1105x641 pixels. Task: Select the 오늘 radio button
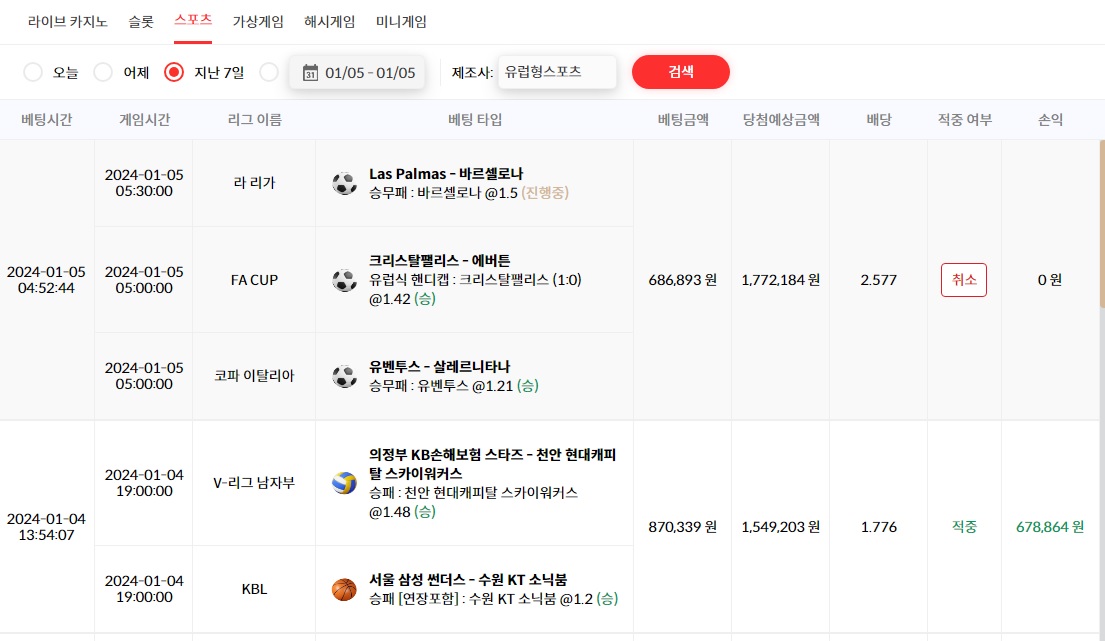[32, 72]
